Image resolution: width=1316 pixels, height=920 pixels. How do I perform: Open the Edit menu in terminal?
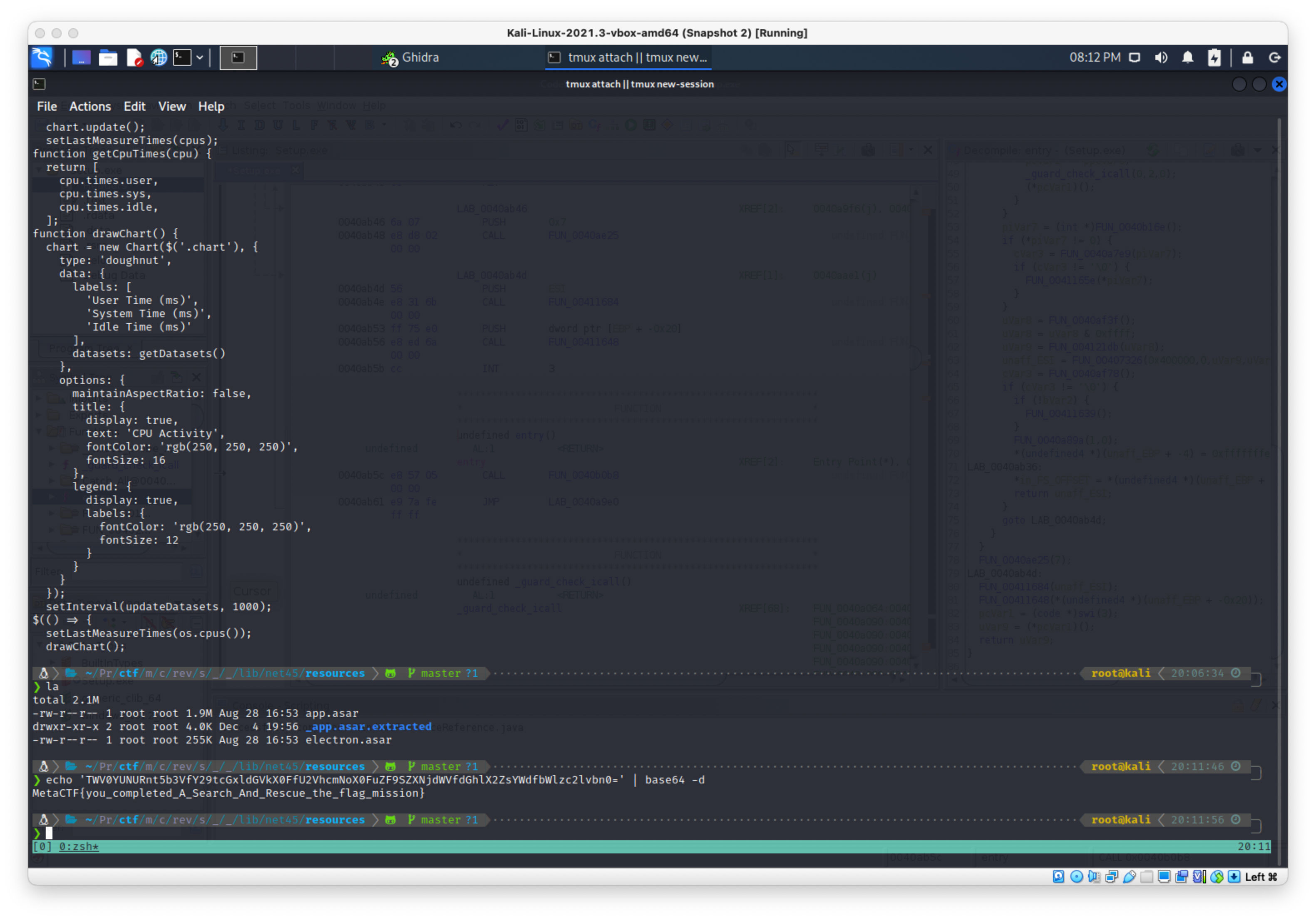click(135, 106)
